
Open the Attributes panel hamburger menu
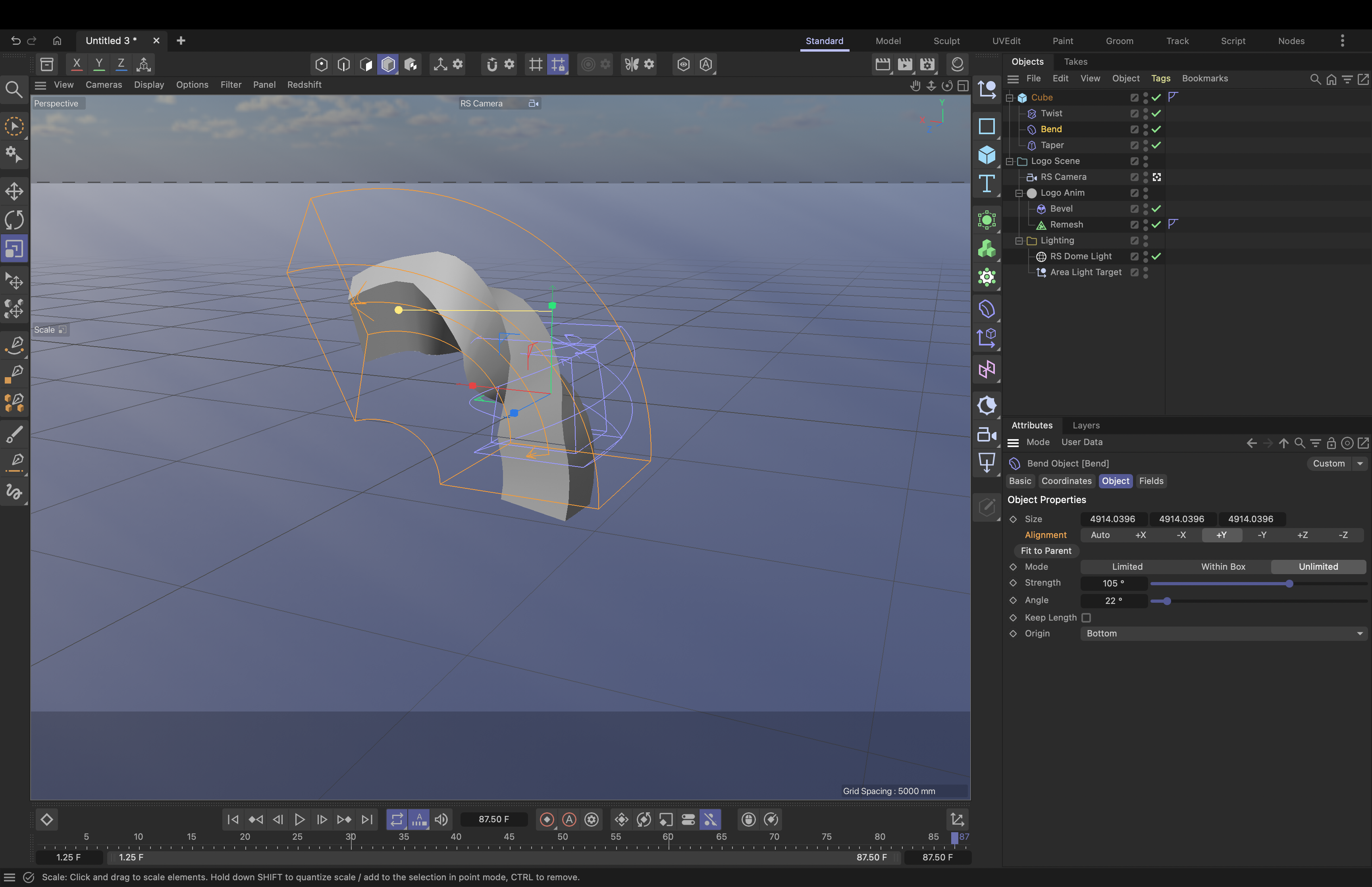point(1013,442)
